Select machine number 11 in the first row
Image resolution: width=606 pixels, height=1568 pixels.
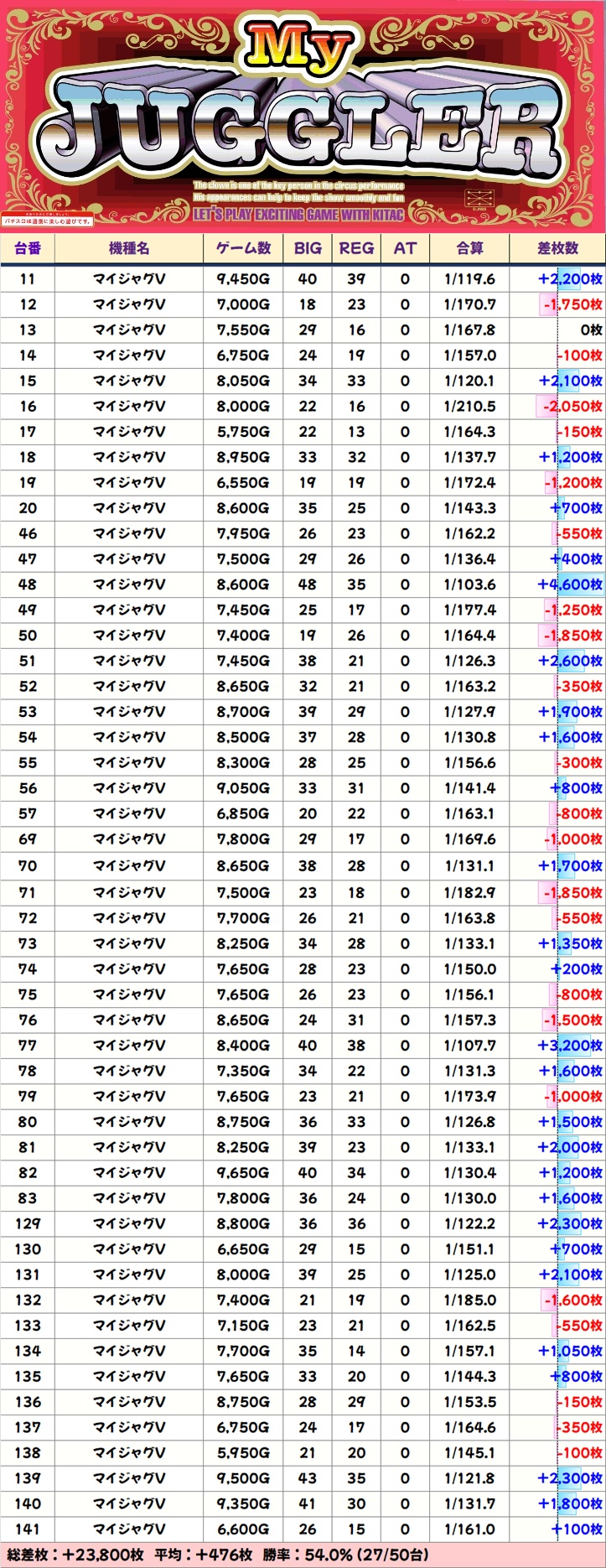pyautogui.click(x=28, y=279)
